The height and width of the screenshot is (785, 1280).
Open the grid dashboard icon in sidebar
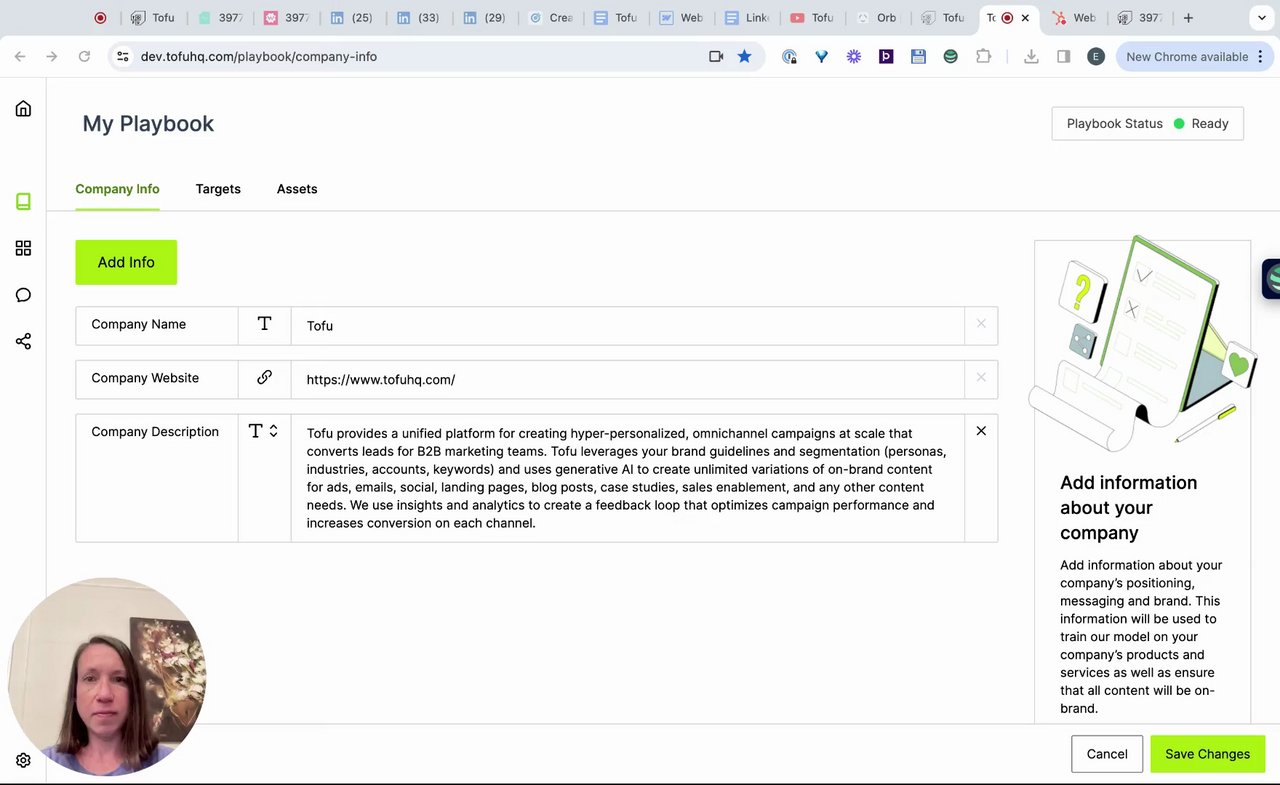[23, 248]
